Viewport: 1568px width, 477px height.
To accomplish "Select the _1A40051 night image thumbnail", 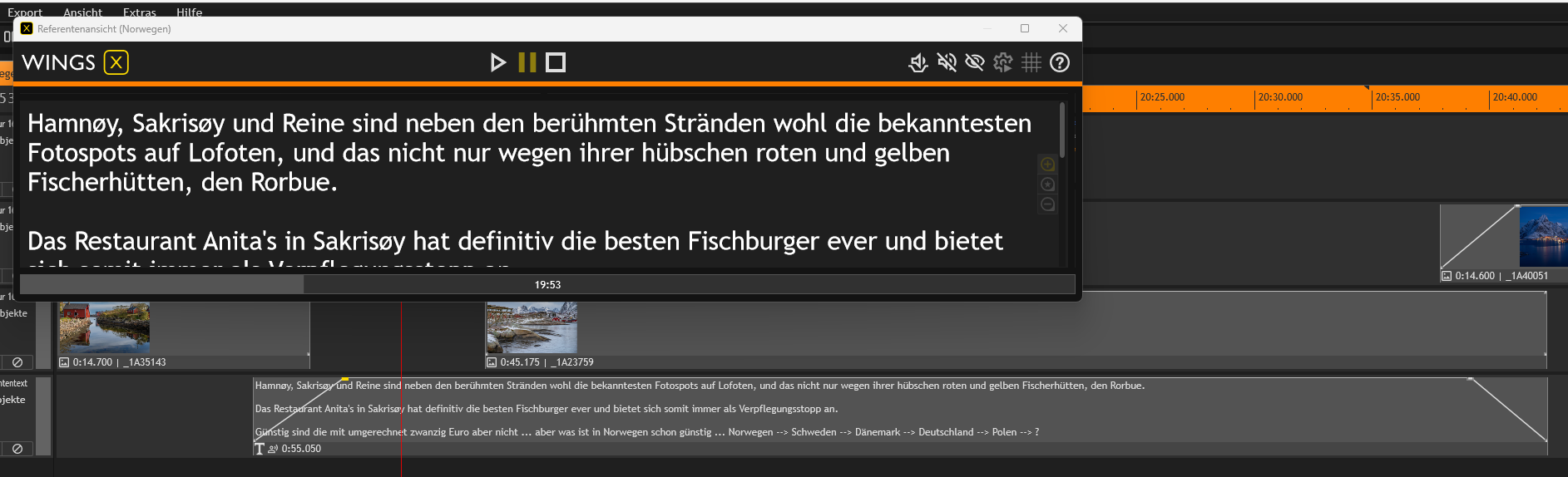I will pos(1544,236).
